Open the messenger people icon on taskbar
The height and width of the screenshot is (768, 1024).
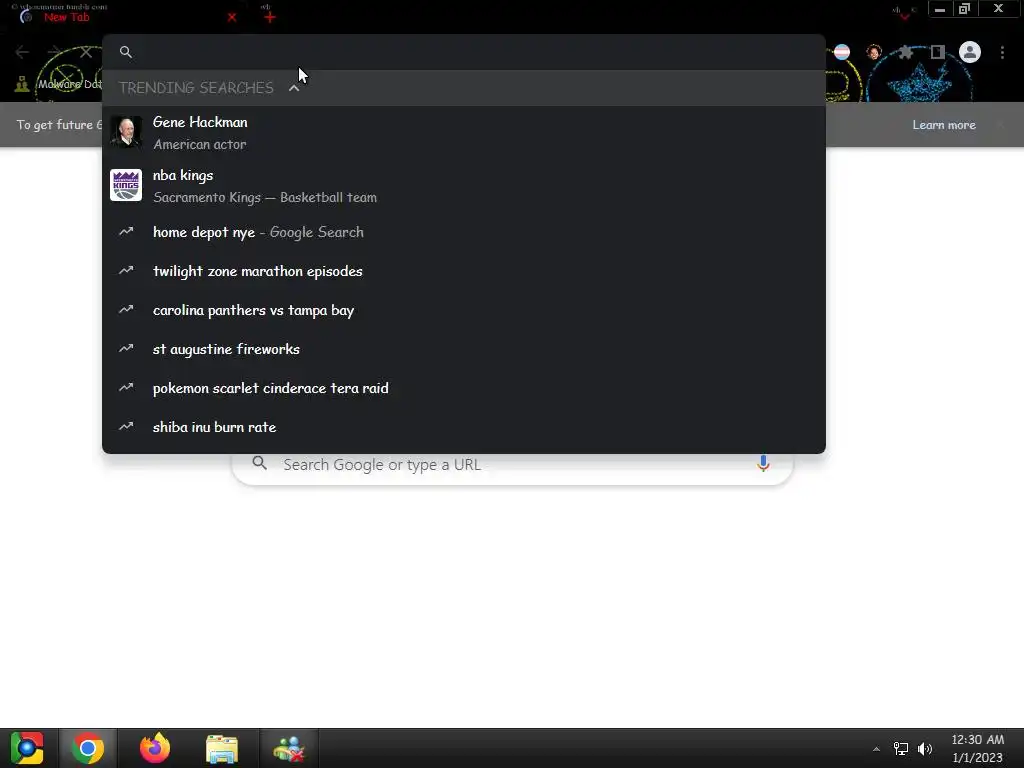[x=289, y=748]
